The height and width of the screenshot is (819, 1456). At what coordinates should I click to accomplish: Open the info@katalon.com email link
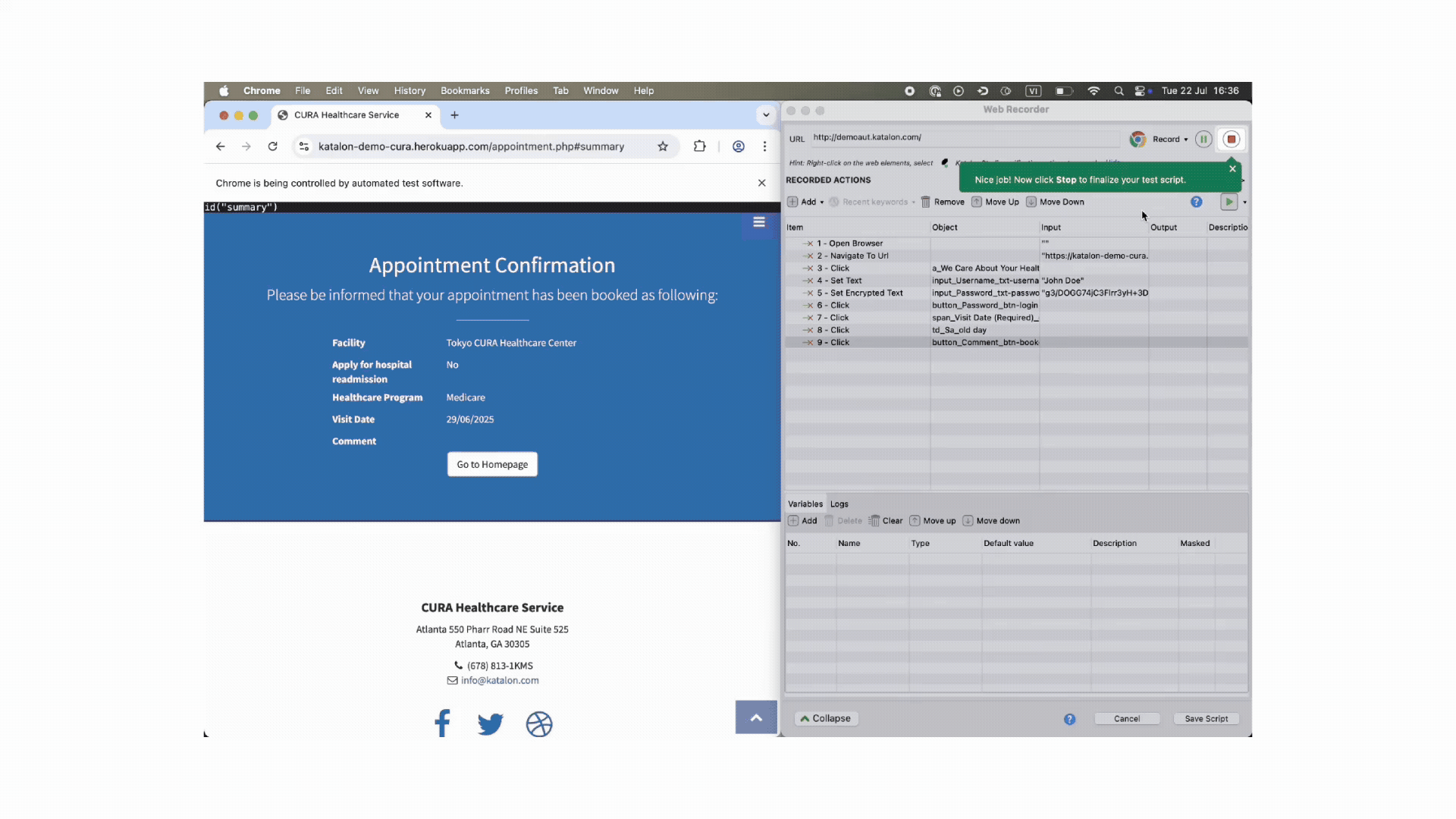pyautogui.click(x=500, y=680)
